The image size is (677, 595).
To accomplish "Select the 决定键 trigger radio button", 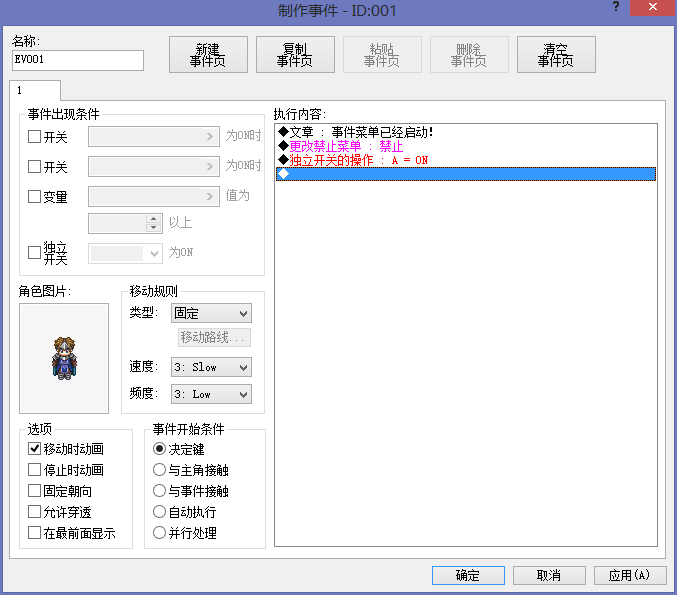I will tap(159, 449).
